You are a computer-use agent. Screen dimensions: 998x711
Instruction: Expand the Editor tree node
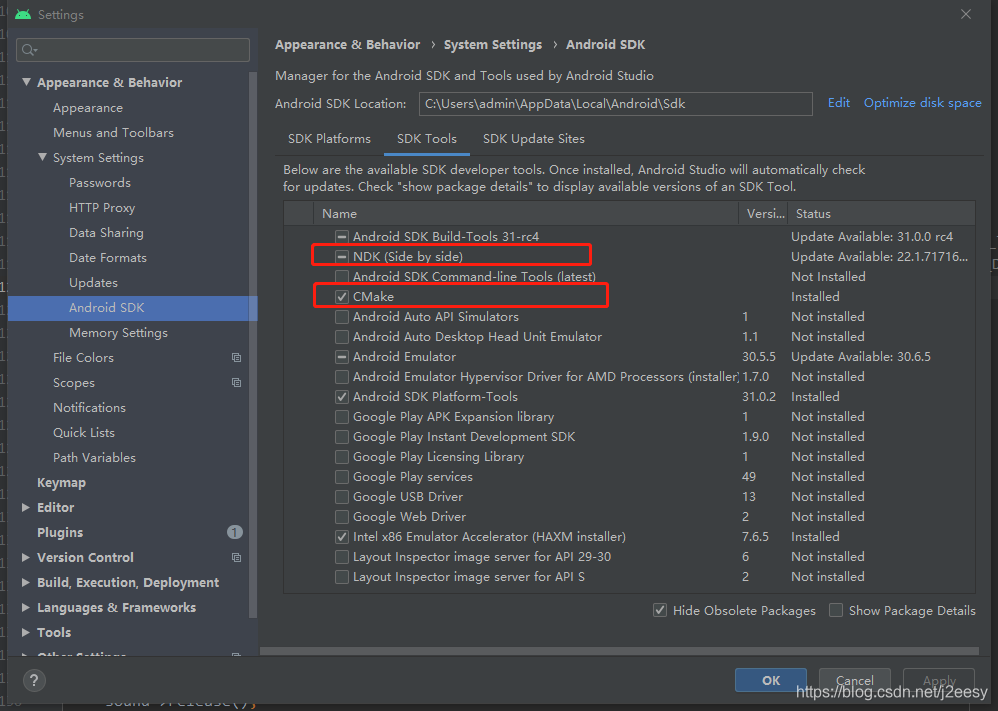[x=26, y=507]
